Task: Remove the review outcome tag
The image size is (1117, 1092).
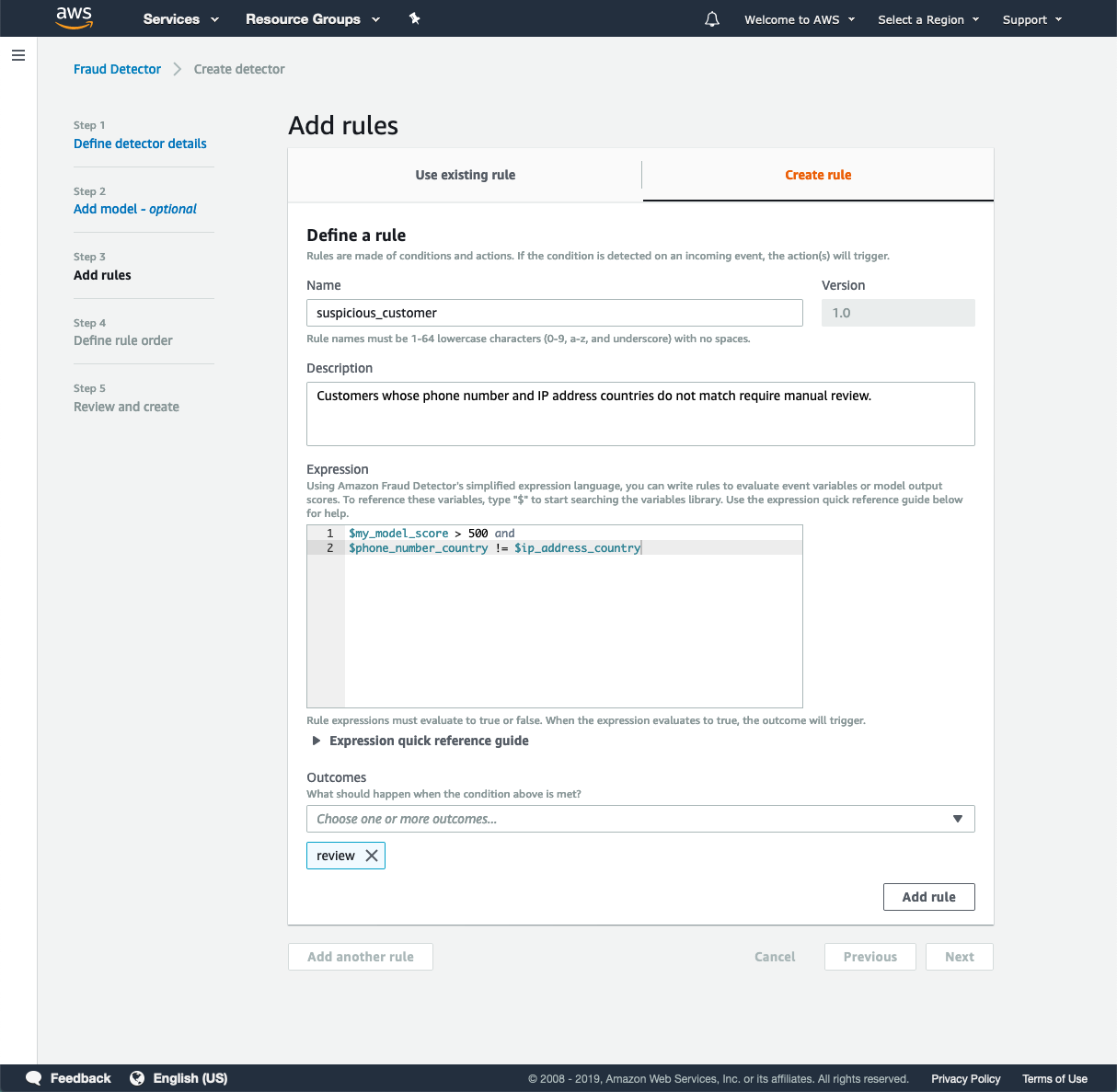Action: (372, 856)
